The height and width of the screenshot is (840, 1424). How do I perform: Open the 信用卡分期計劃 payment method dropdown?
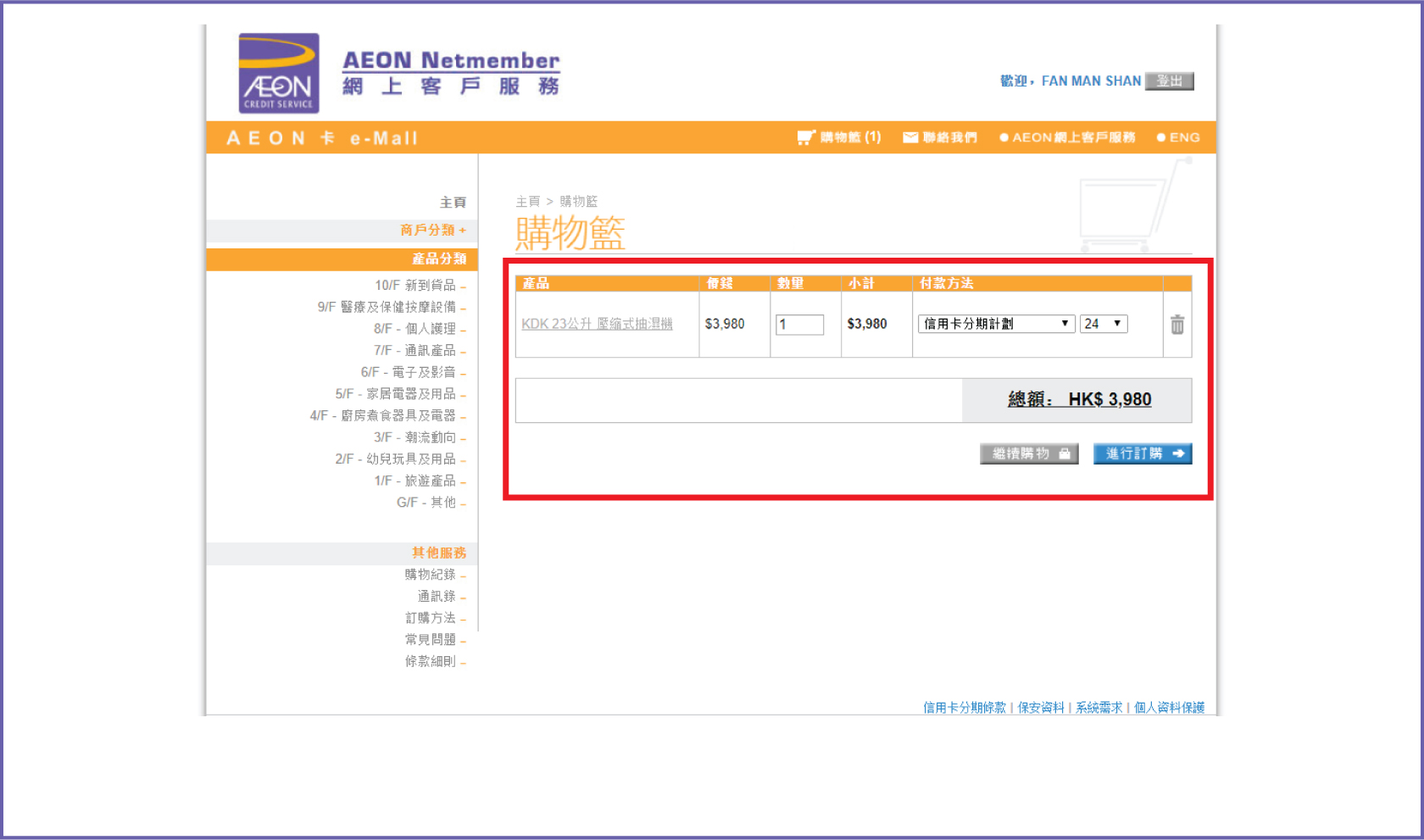coord(996,324)
